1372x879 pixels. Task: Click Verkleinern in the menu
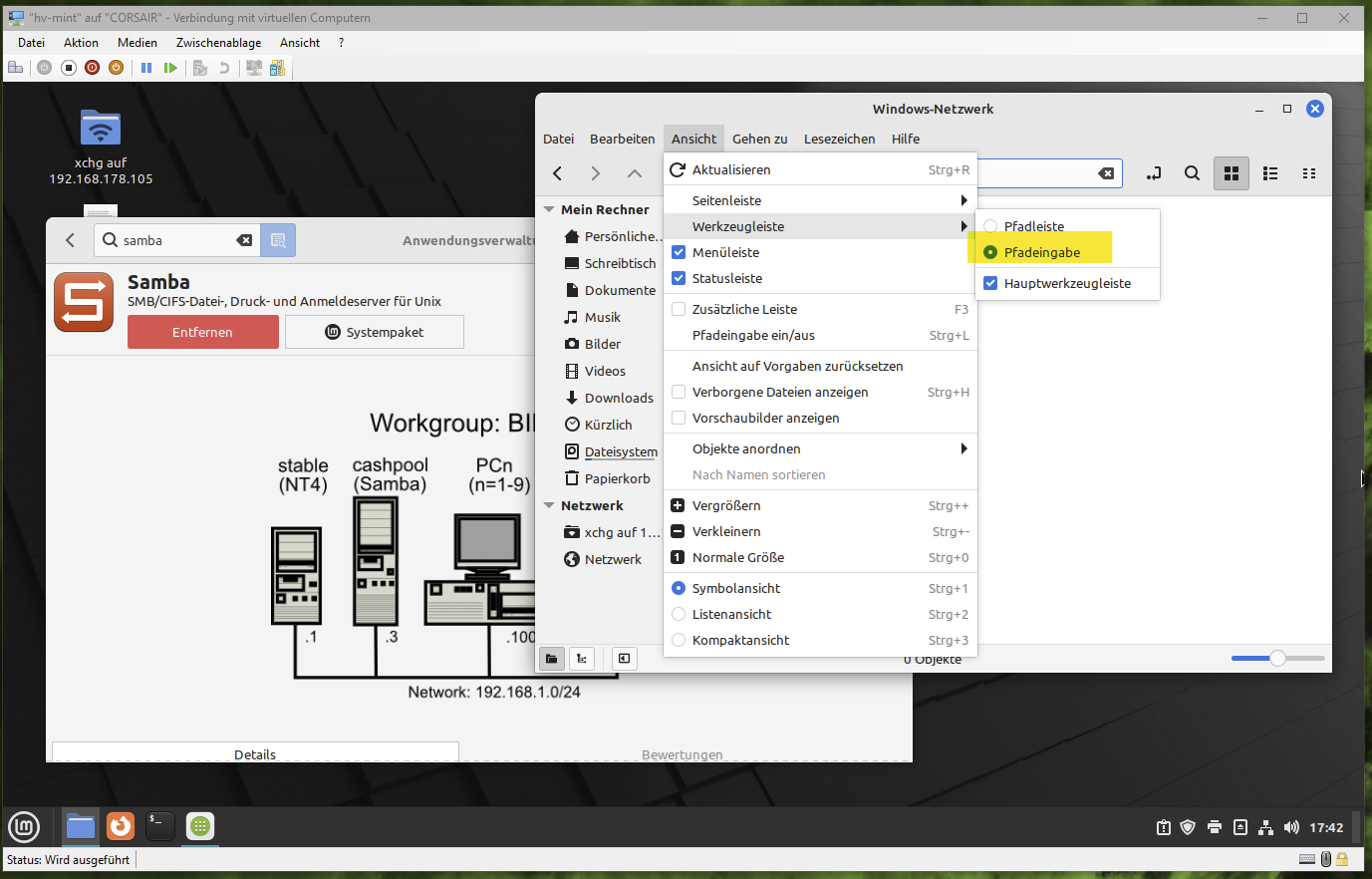820,531
